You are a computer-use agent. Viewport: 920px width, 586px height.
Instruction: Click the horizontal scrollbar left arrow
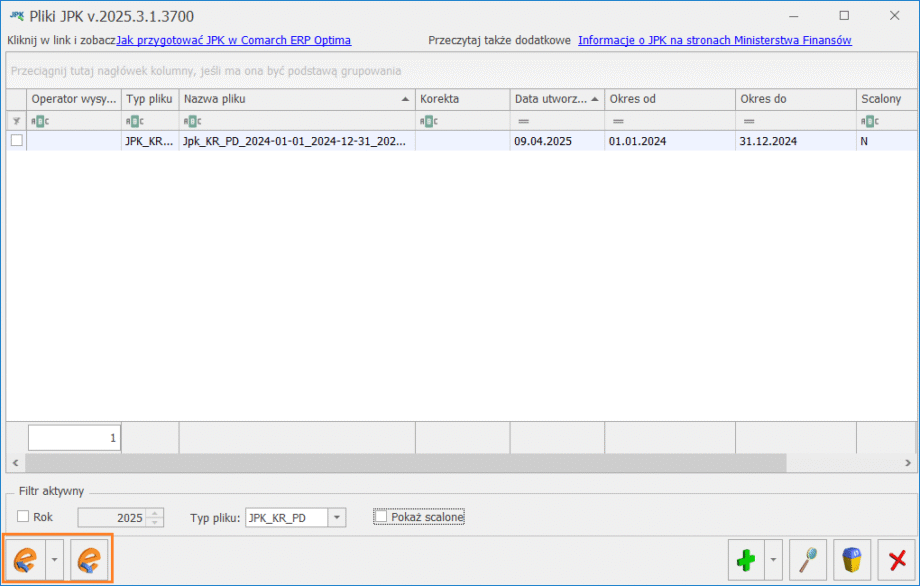(15, 463)
